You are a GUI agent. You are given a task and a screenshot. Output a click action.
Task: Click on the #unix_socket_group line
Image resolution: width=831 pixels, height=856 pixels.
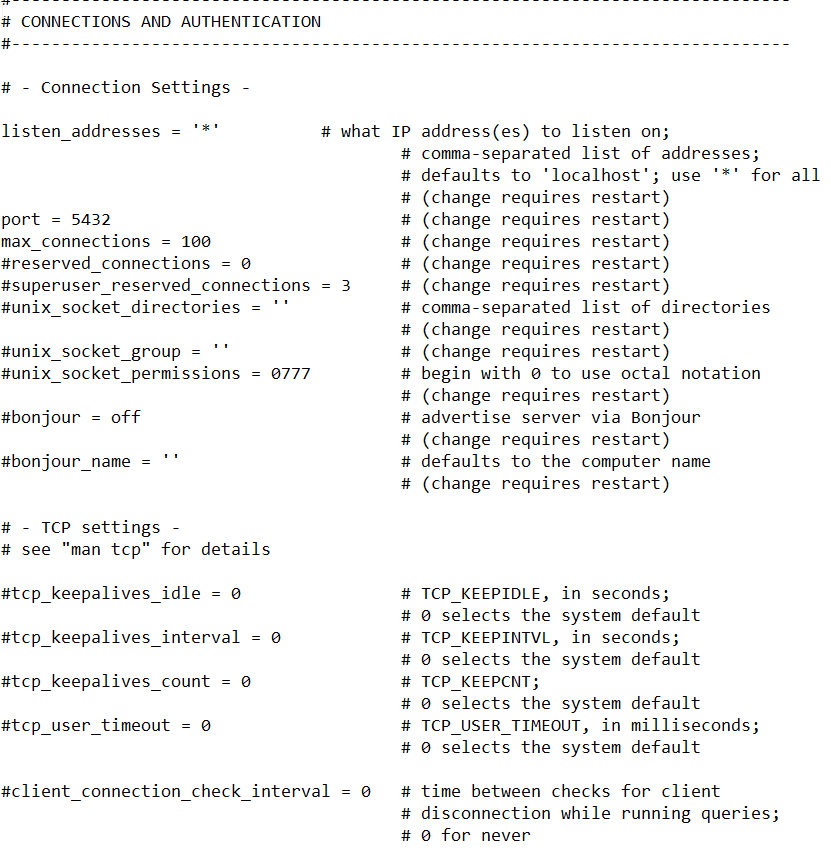click(x=116, y=351)
